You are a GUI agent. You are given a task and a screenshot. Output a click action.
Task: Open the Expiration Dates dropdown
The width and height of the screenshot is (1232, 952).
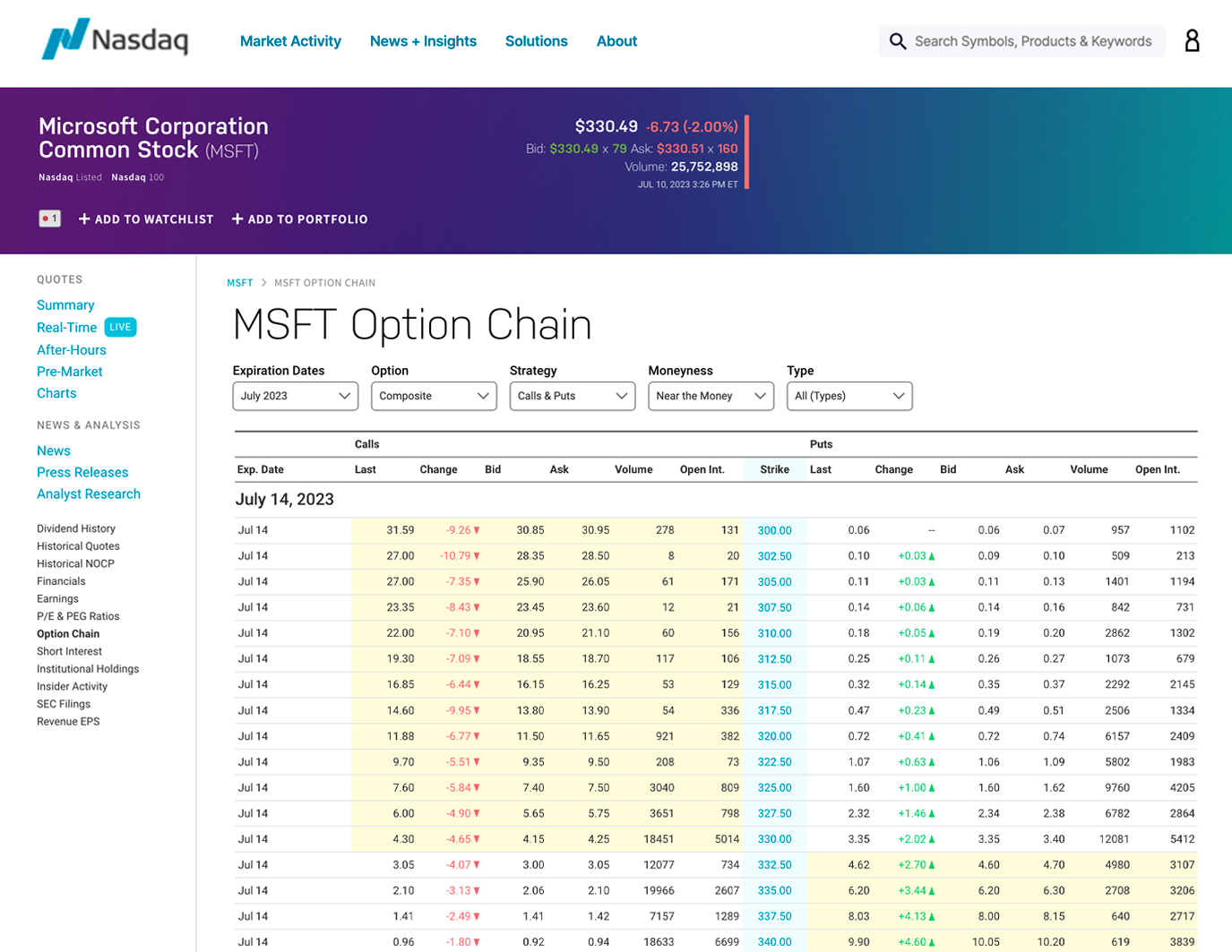coord(295,396)
